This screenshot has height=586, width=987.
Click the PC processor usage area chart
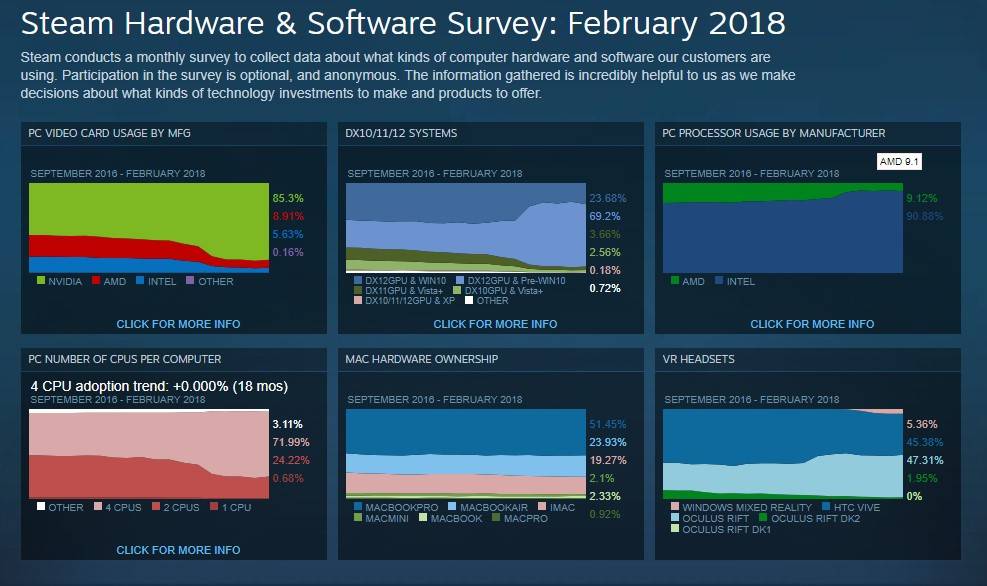coord(783,228)
